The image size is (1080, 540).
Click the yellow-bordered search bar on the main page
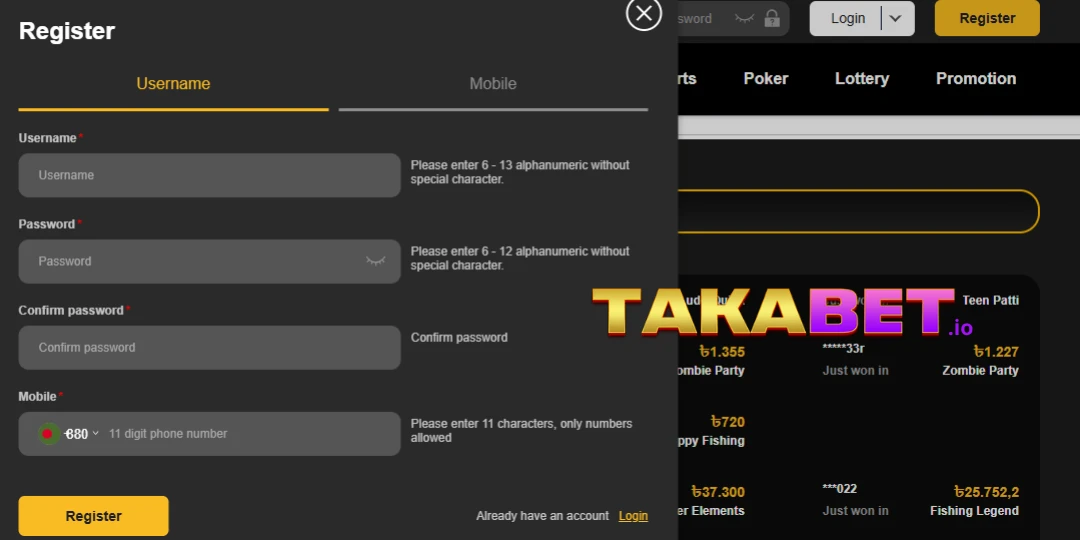coord(858,211)
